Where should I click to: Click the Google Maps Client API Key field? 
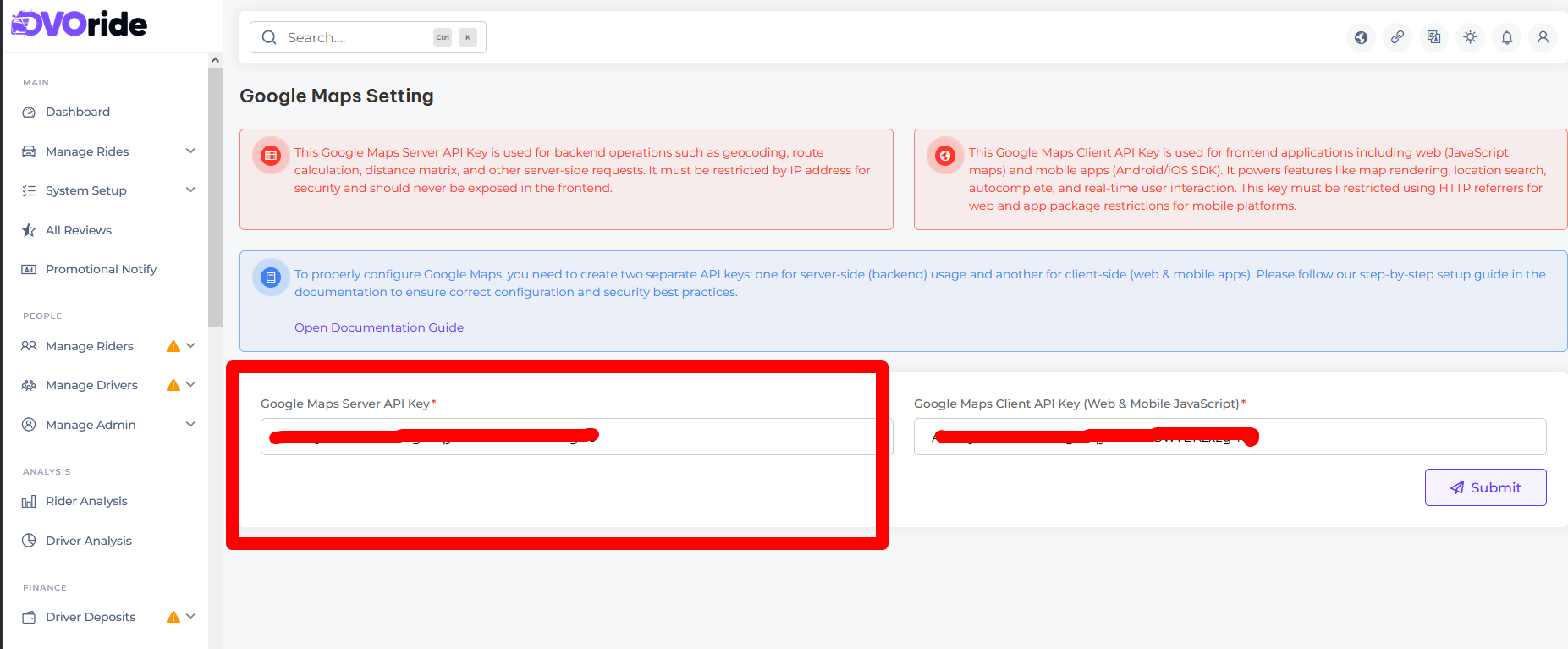(1230, 437)
